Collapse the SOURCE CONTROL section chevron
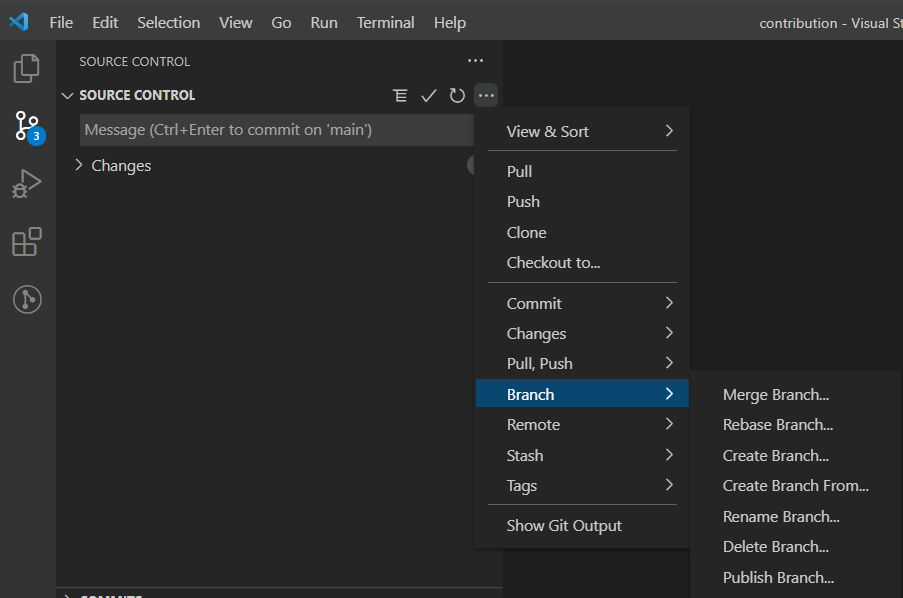903x598 pixels. pos(67,96)
